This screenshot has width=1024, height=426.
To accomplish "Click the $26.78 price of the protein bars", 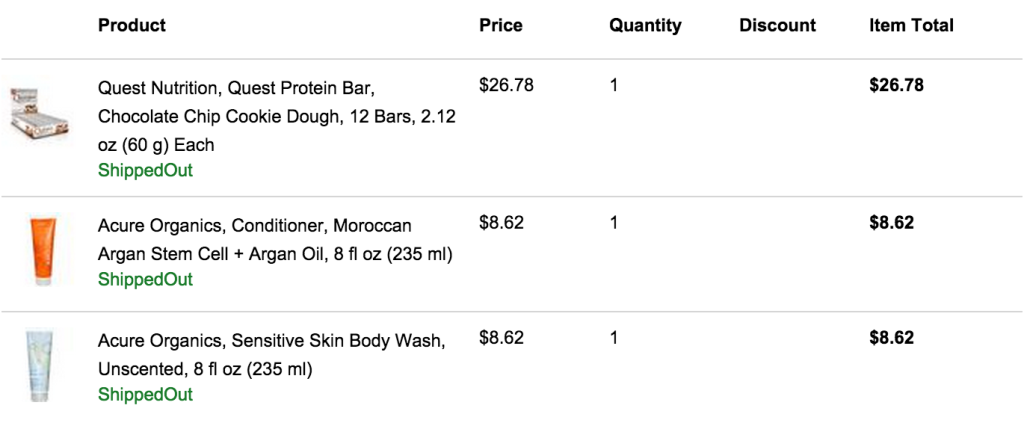I will click(506, 86).
